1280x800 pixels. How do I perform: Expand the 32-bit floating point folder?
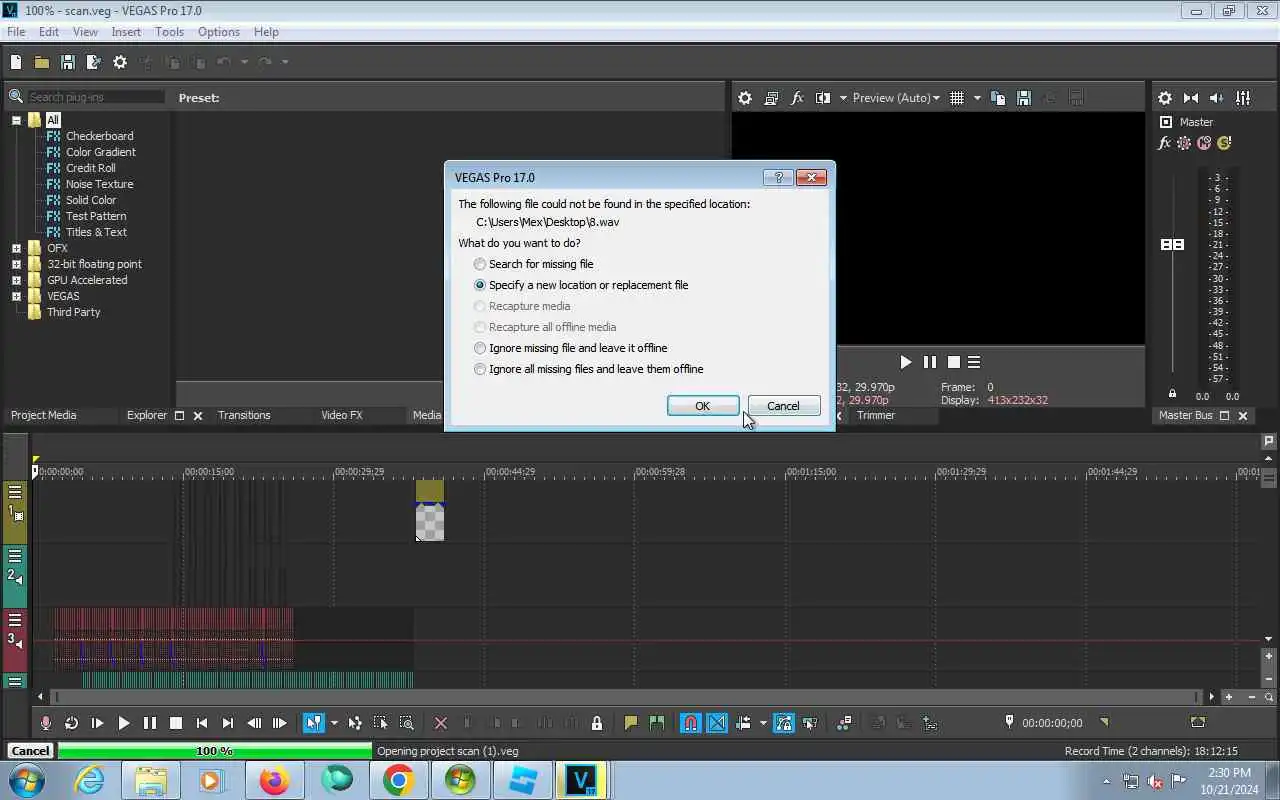16,264
